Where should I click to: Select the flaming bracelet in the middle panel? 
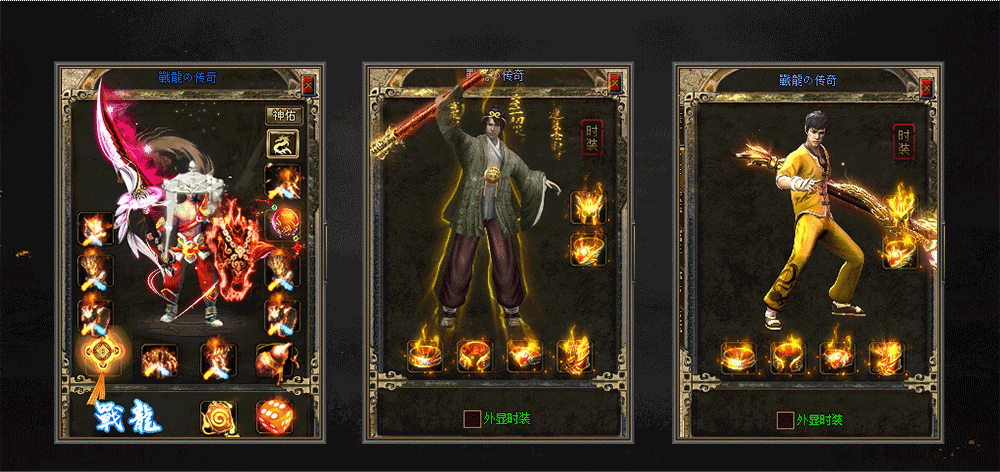[x=589, y=248]
